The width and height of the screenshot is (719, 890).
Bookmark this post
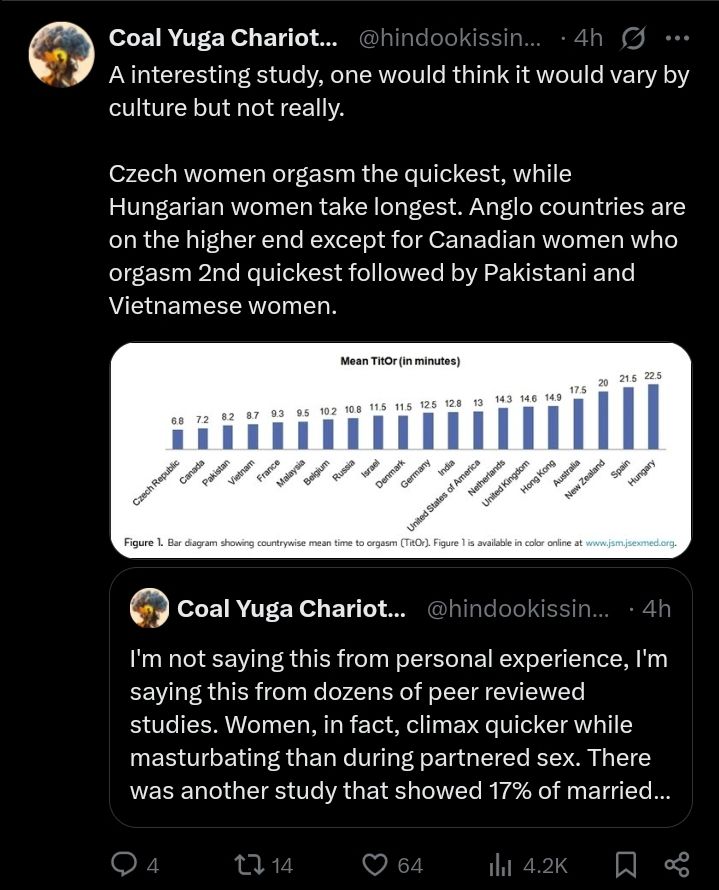[x=627, y=864]
